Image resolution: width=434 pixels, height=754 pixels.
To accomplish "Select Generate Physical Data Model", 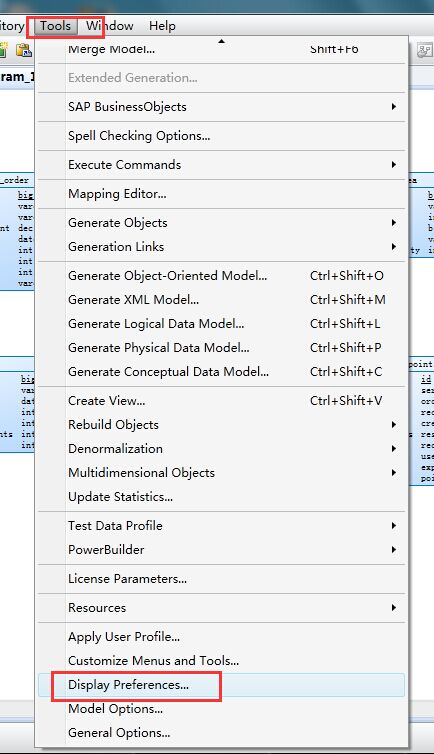I will 221,348.
